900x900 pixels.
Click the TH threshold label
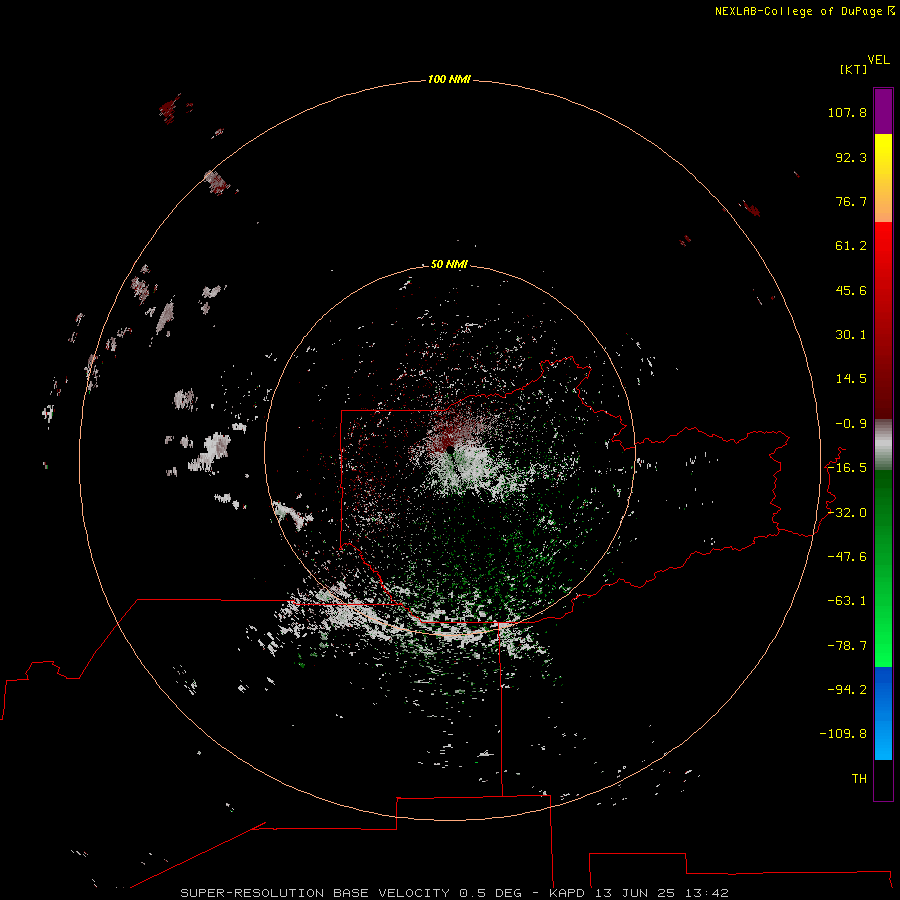point(859,778)
